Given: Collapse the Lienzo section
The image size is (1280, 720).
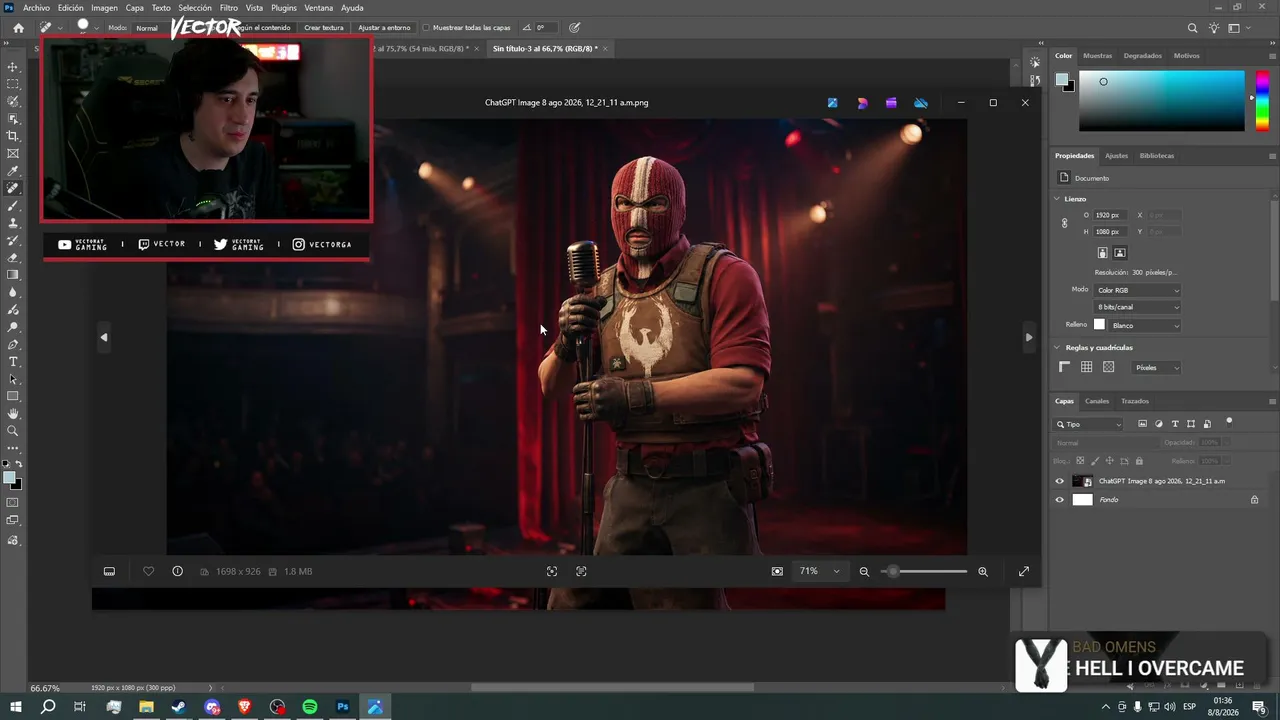Looking at the screenshot, I should (x=1057, y=199).
